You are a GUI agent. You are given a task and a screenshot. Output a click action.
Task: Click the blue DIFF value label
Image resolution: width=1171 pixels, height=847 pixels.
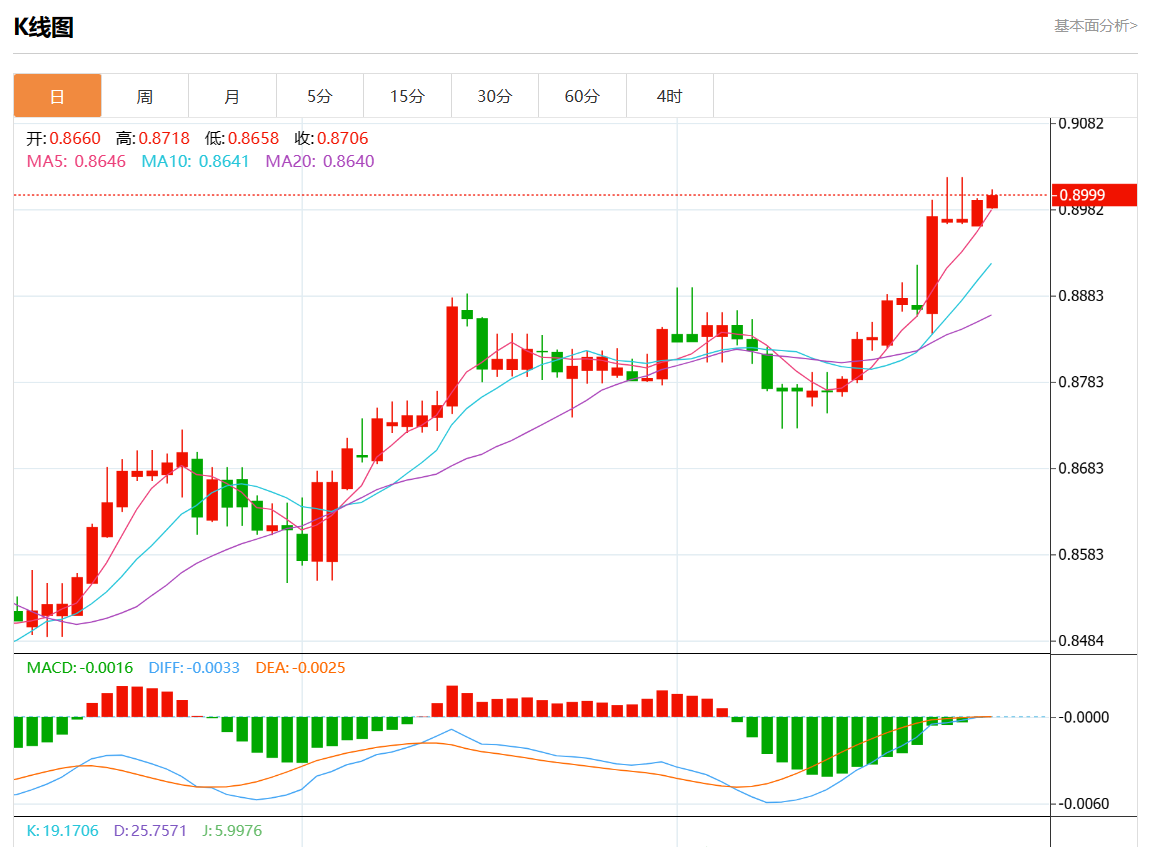[194, 667]
